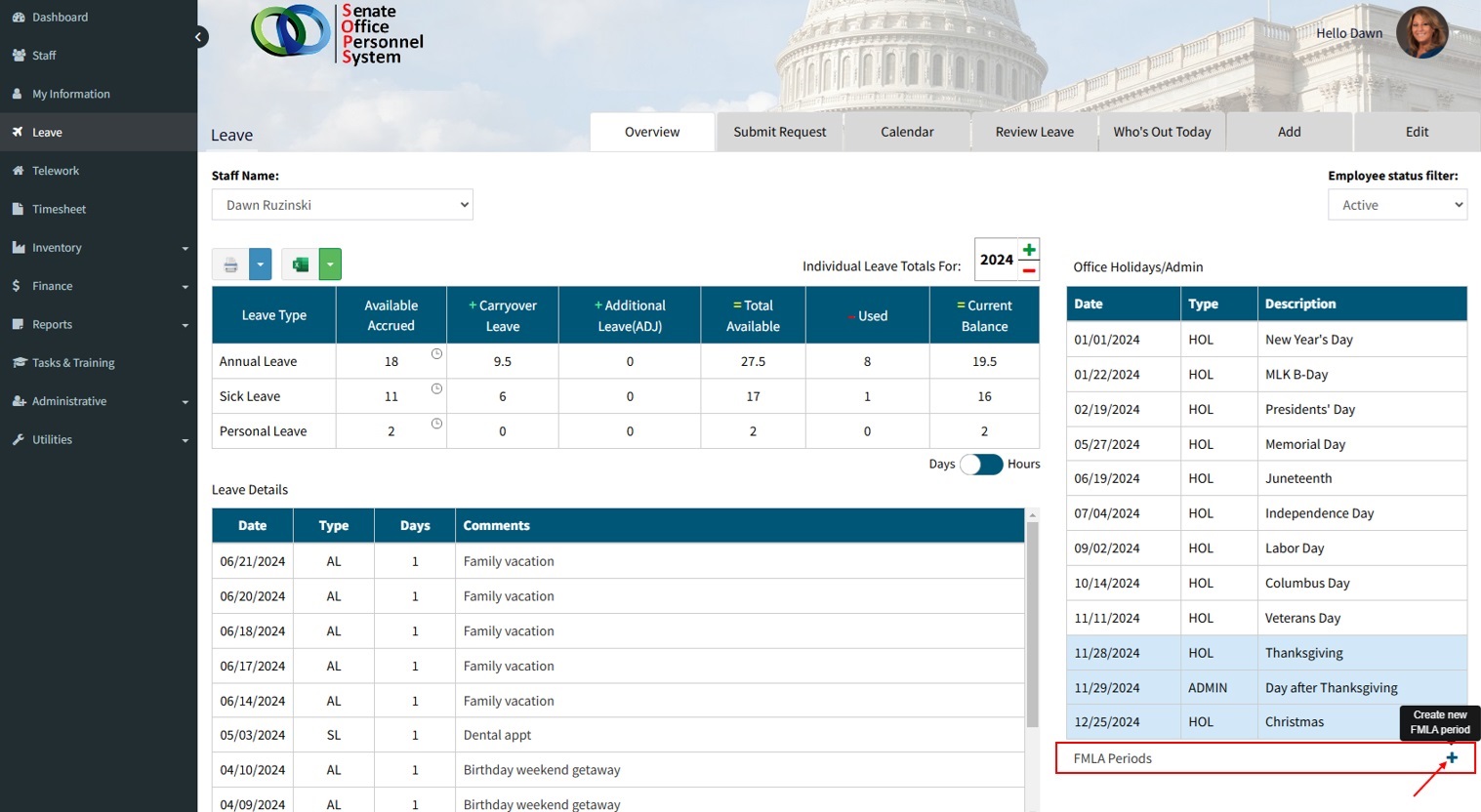Click the printer icon button
The image size is (1481, 812).
230,264
